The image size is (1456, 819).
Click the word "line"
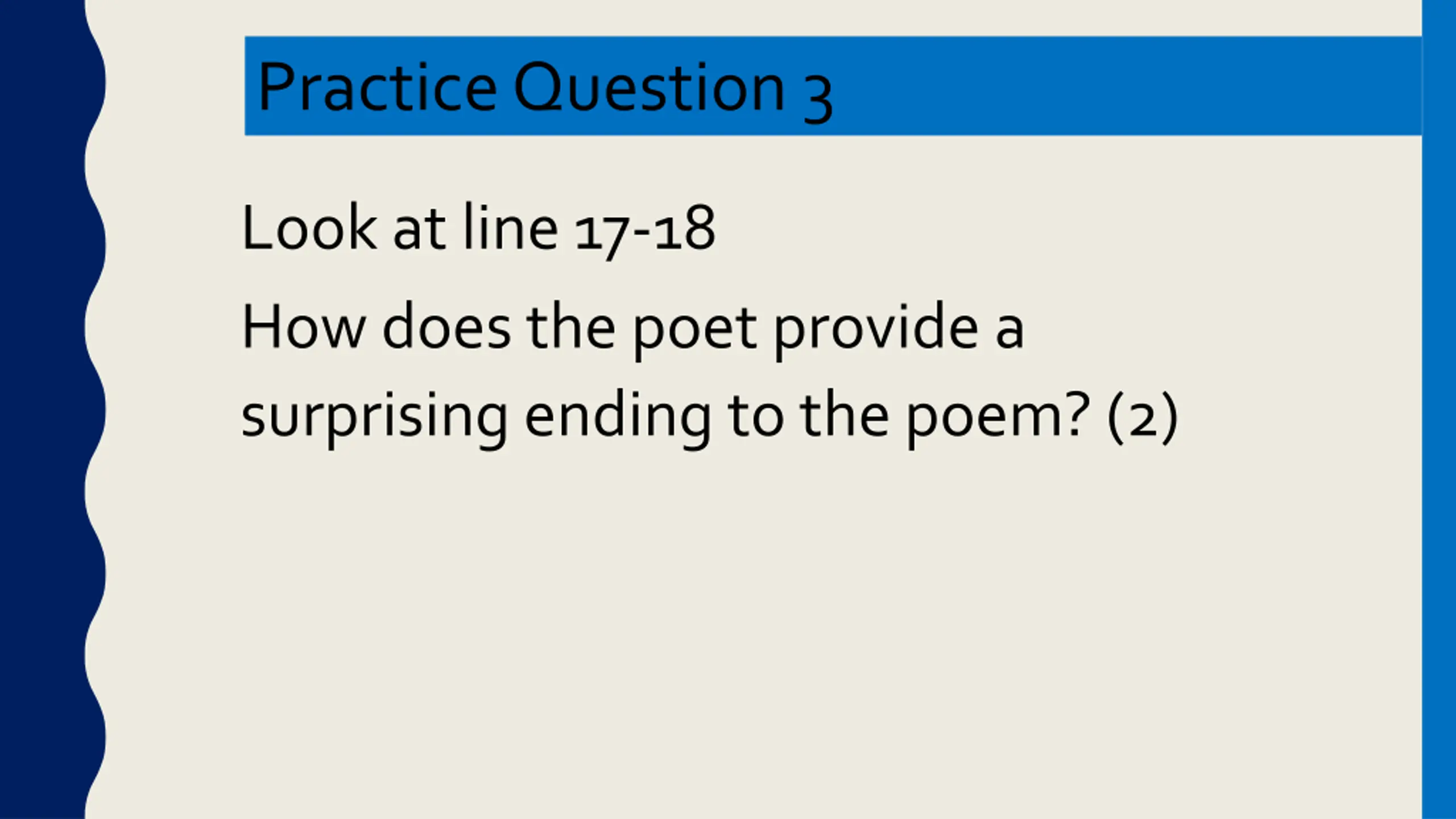pos(510,229)
